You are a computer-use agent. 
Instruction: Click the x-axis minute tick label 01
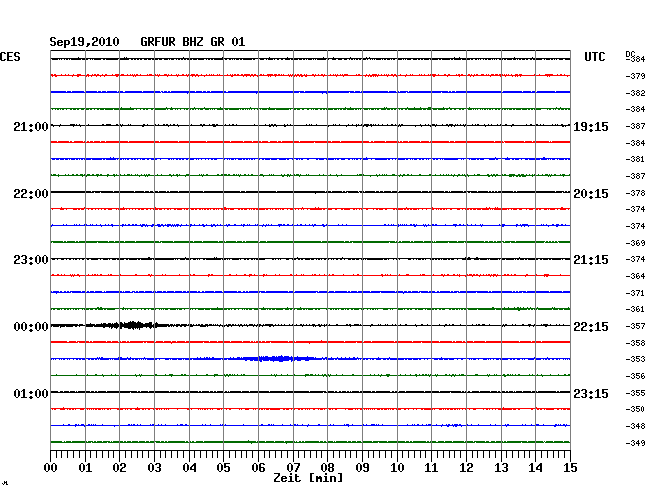pos(85,468)
